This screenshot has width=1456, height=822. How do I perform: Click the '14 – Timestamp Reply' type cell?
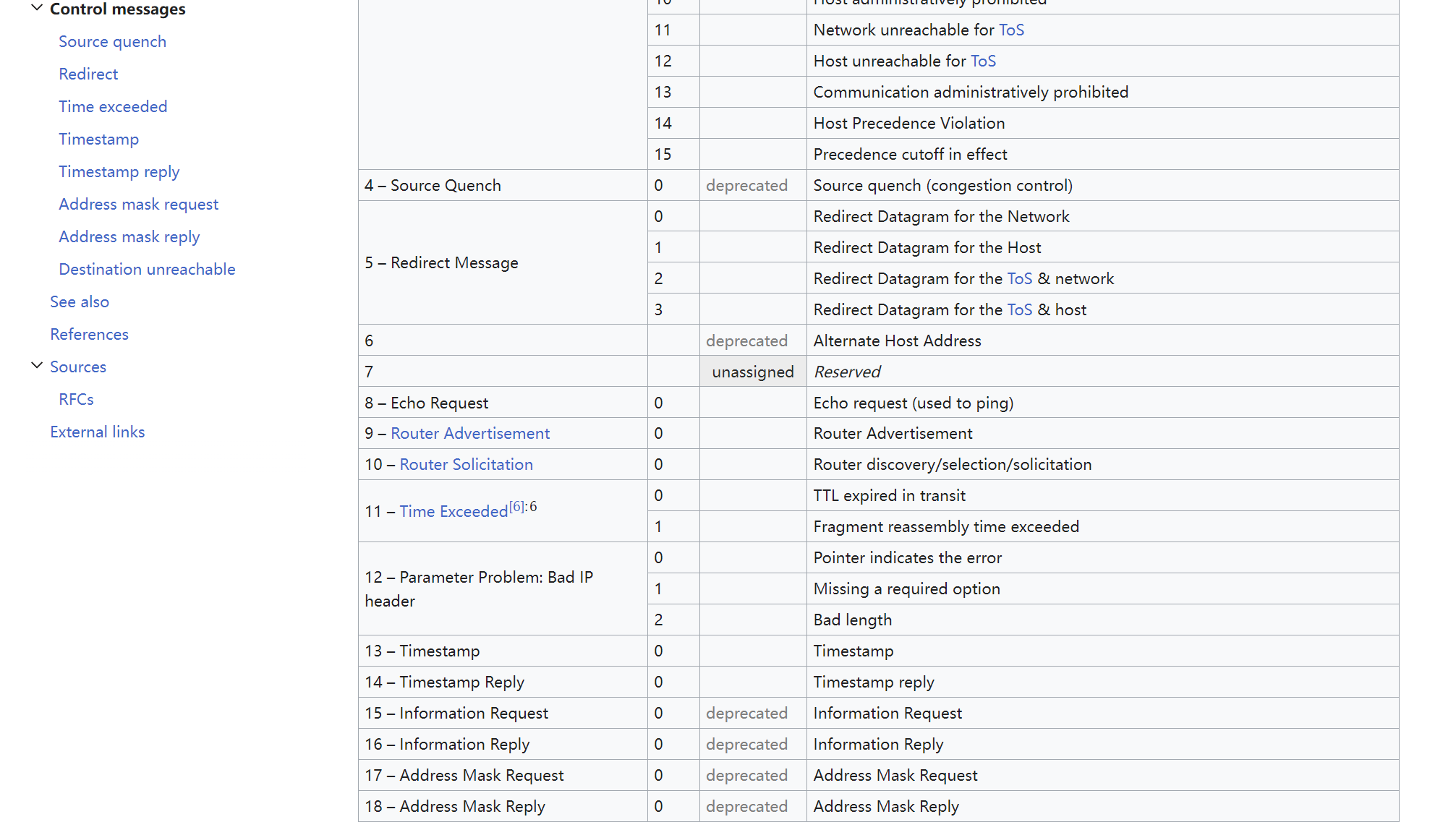point(503,682)
